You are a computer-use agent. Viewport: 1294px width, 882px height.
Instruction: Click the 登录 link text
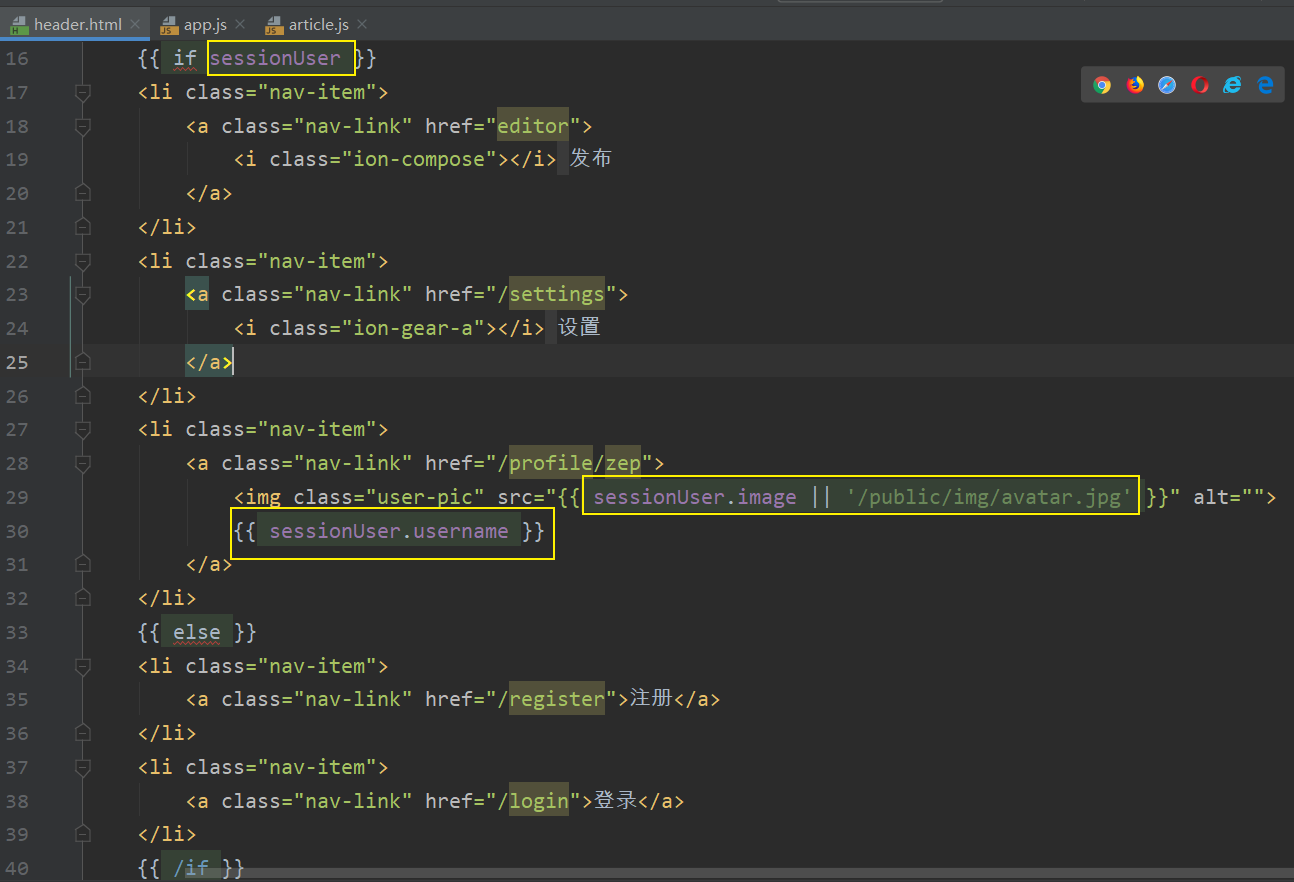[x=615, y=800]
